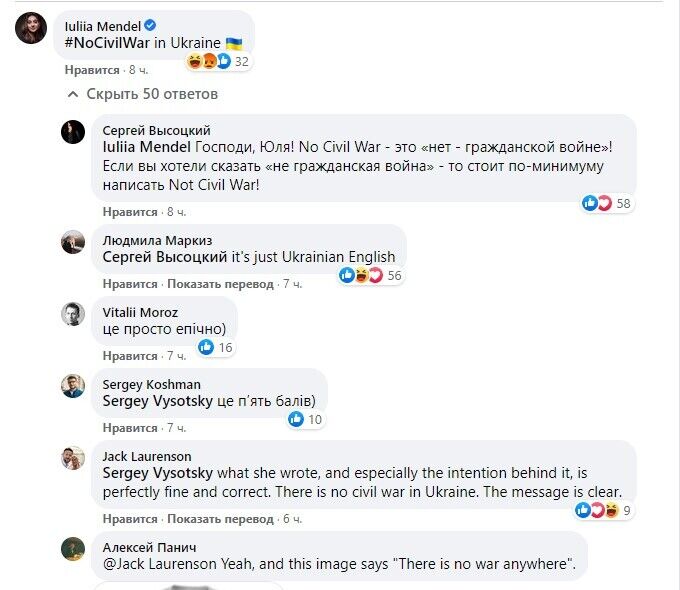680x590 pixels.
Task: Click Sergey Koshman's profile avatar
Action: point(73,386)
